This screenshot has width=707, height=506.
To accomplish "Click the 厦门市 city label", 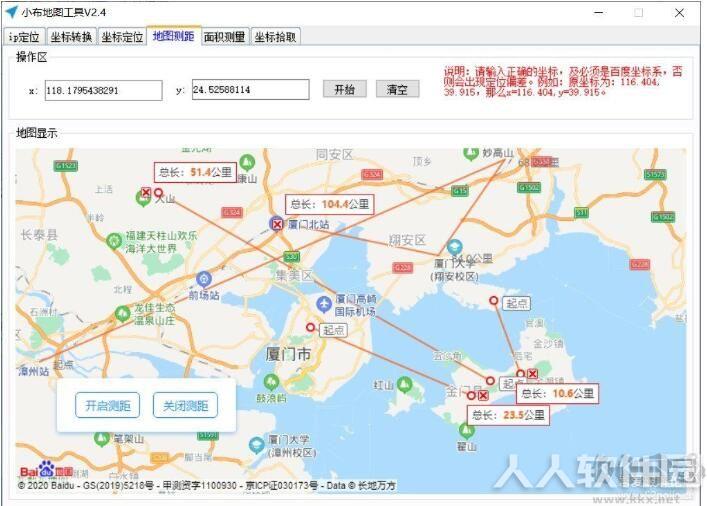I will click(289, 354).
